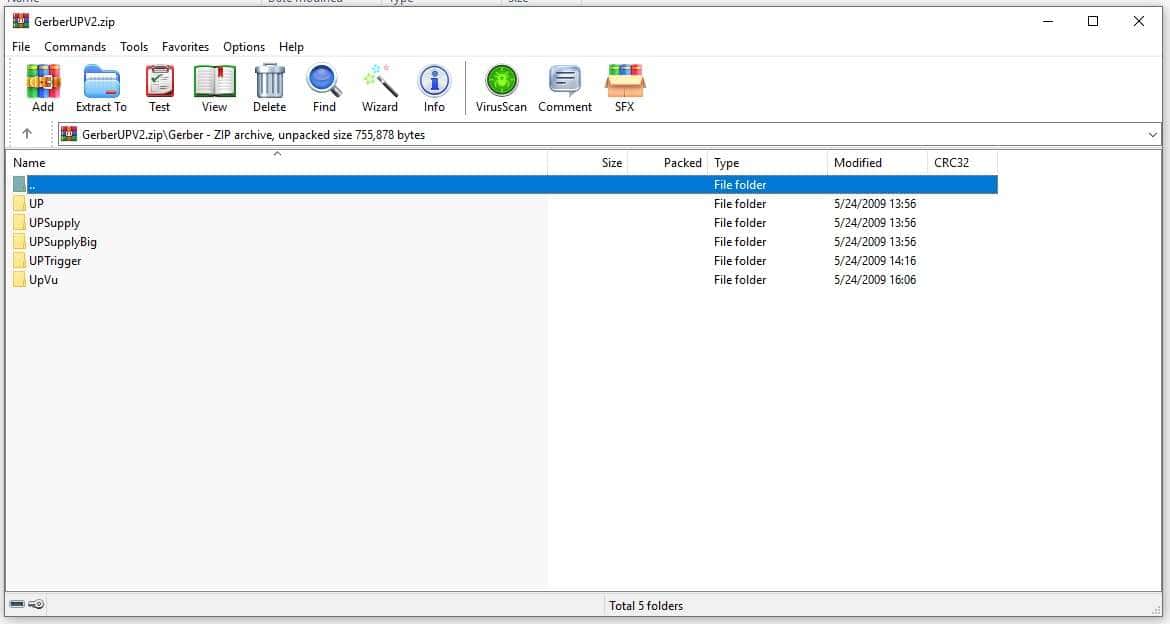Click the File folder type of UpVu row
Screen dimensions: 1170x624
tap(740, 280)
